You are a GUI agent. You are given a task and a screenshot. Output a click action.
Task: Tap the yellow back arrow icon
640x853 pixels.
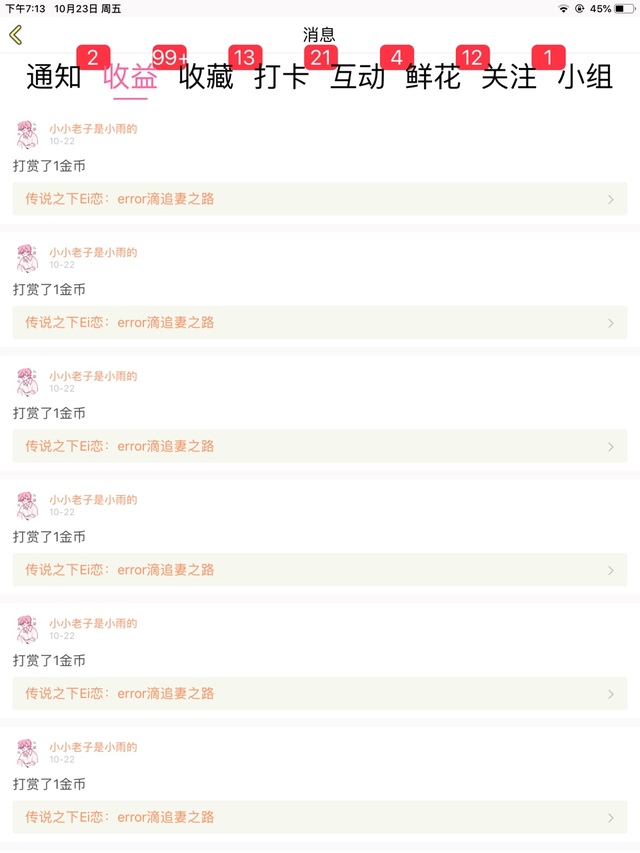click(16, 35)
